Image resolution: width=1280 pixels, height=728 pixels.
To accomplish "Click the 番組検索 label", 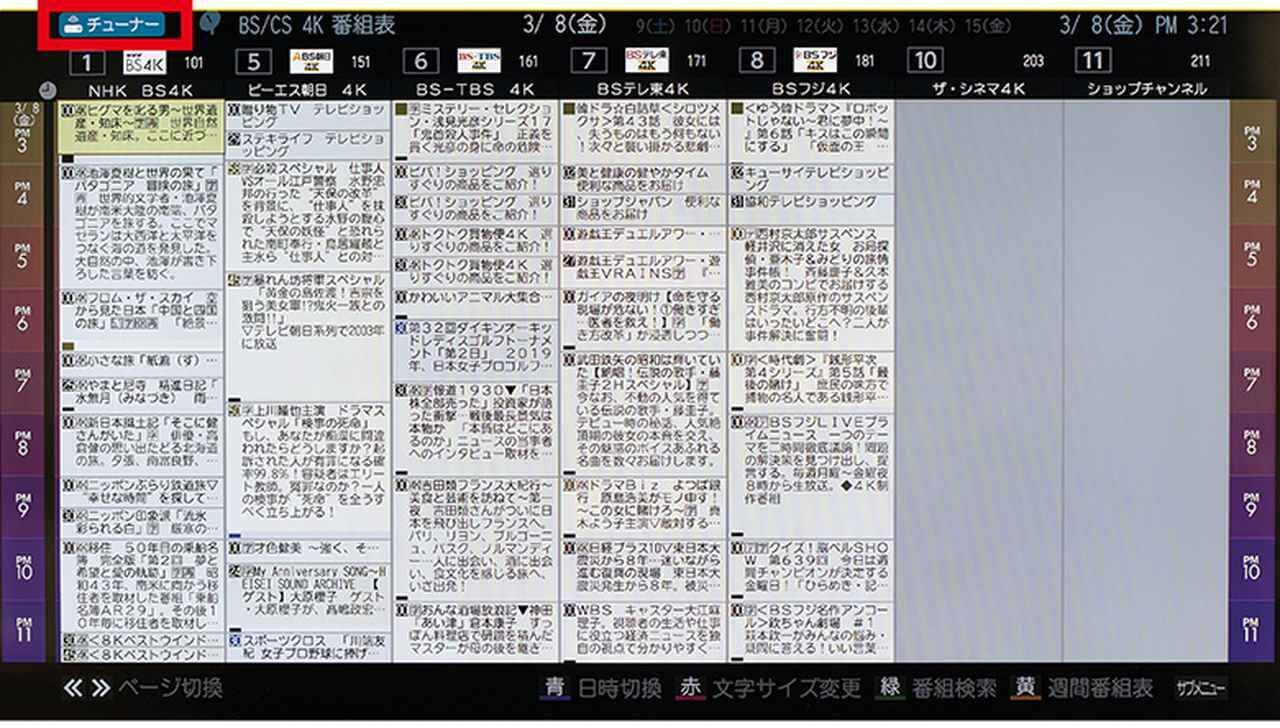I will click(x=953, y=689).
